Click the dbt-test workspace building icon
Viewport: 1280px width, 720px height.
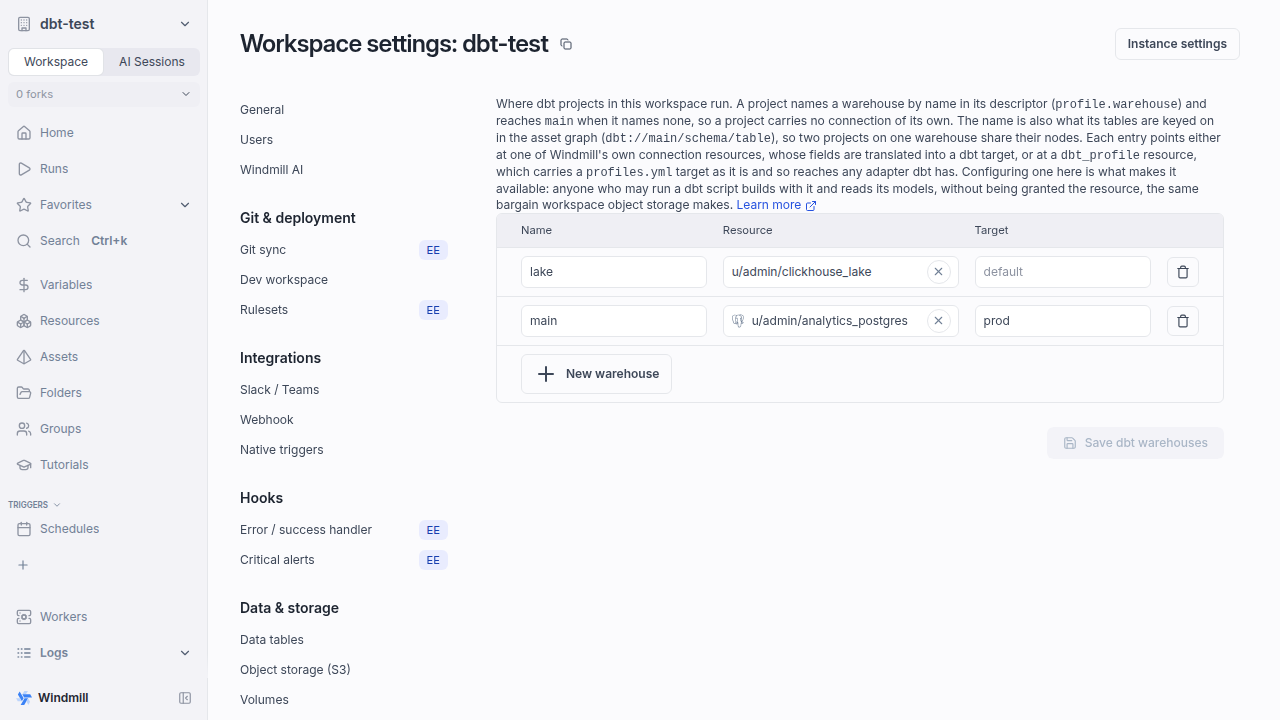pyautogui.click(x=24, y=24)
